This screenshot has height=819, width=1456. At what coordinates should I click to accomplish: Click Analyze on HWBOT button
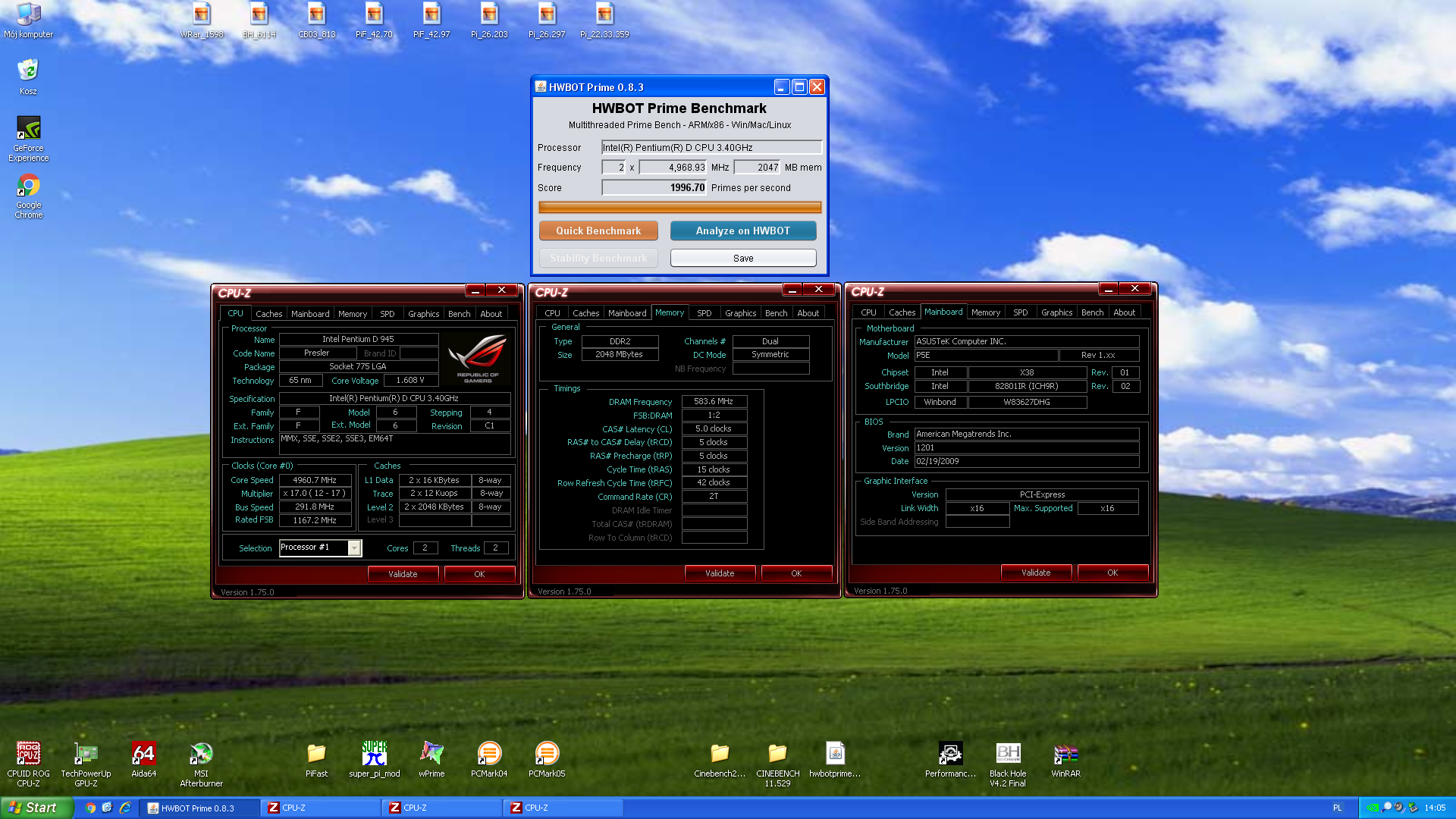[743, 231]
